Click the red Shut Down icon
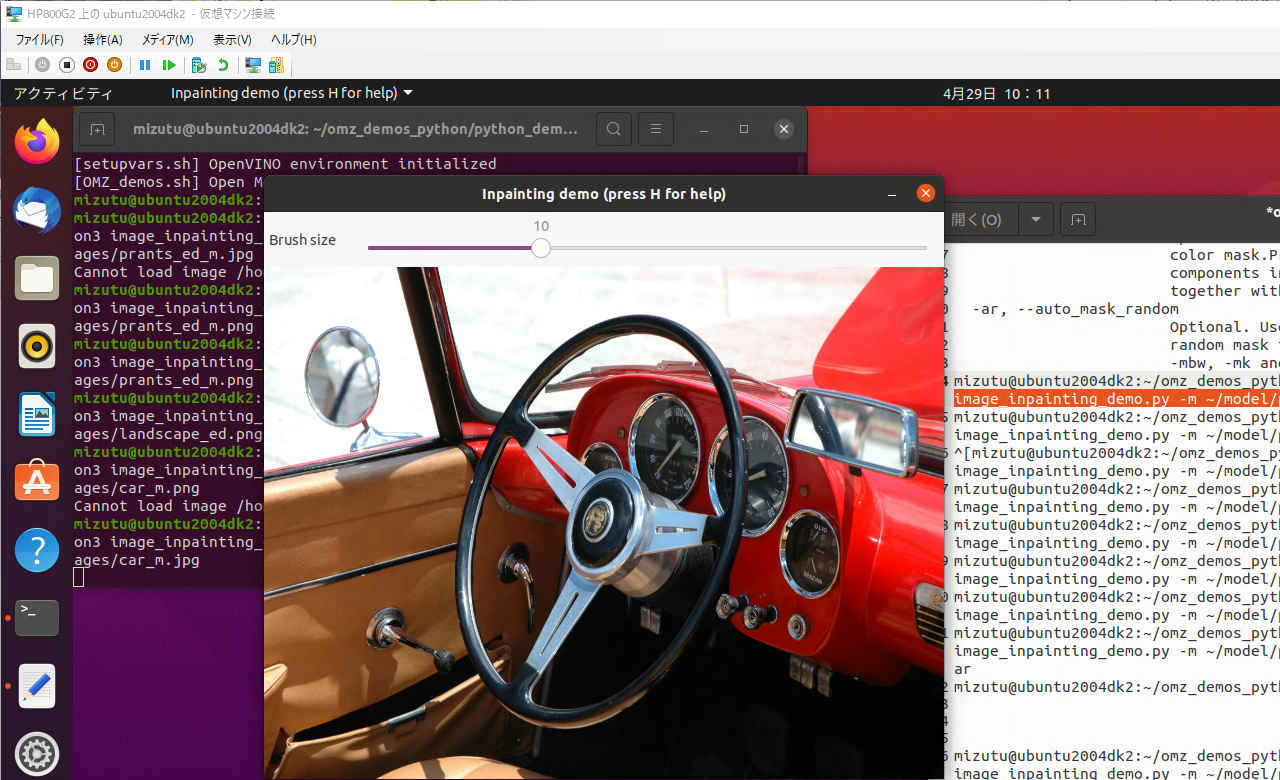This screenshot has height=780, width=1280. [x=91, y=65]
